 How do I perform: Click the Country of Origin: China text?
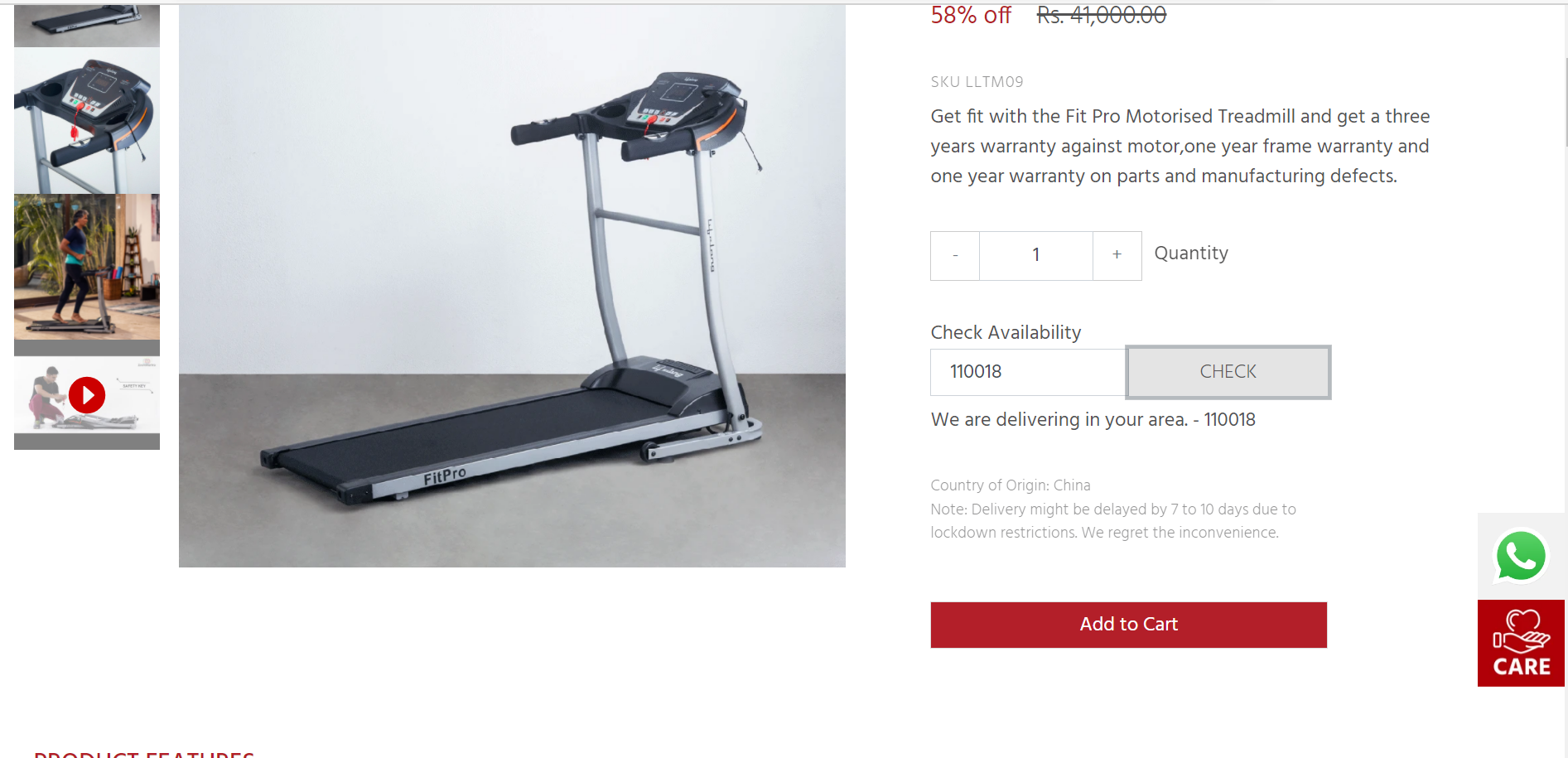pos(1011,485)
